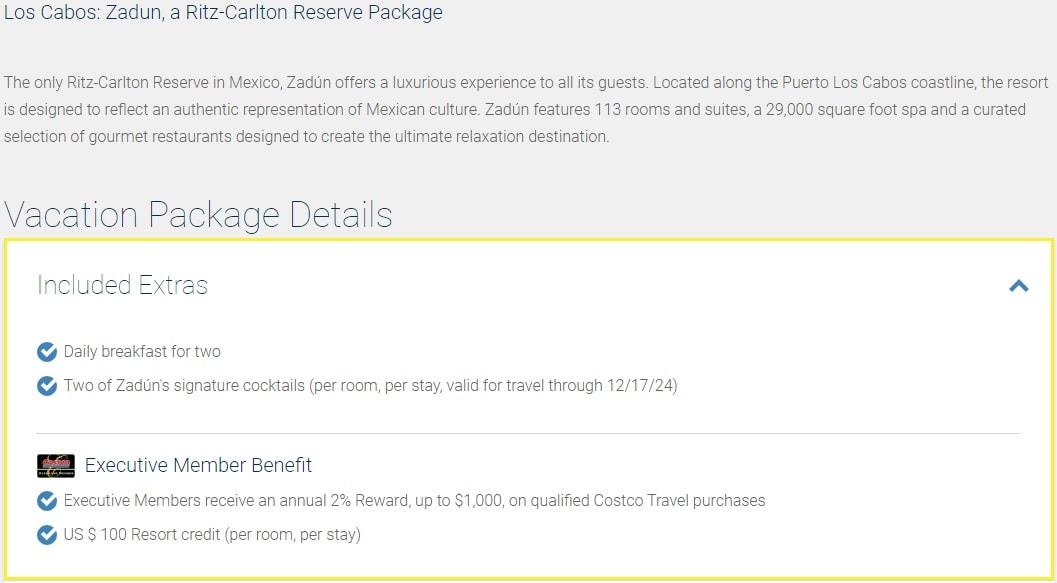Click the Executive Member card logo icon
This screenshot has width=1057, height=583.
(56, 466)
